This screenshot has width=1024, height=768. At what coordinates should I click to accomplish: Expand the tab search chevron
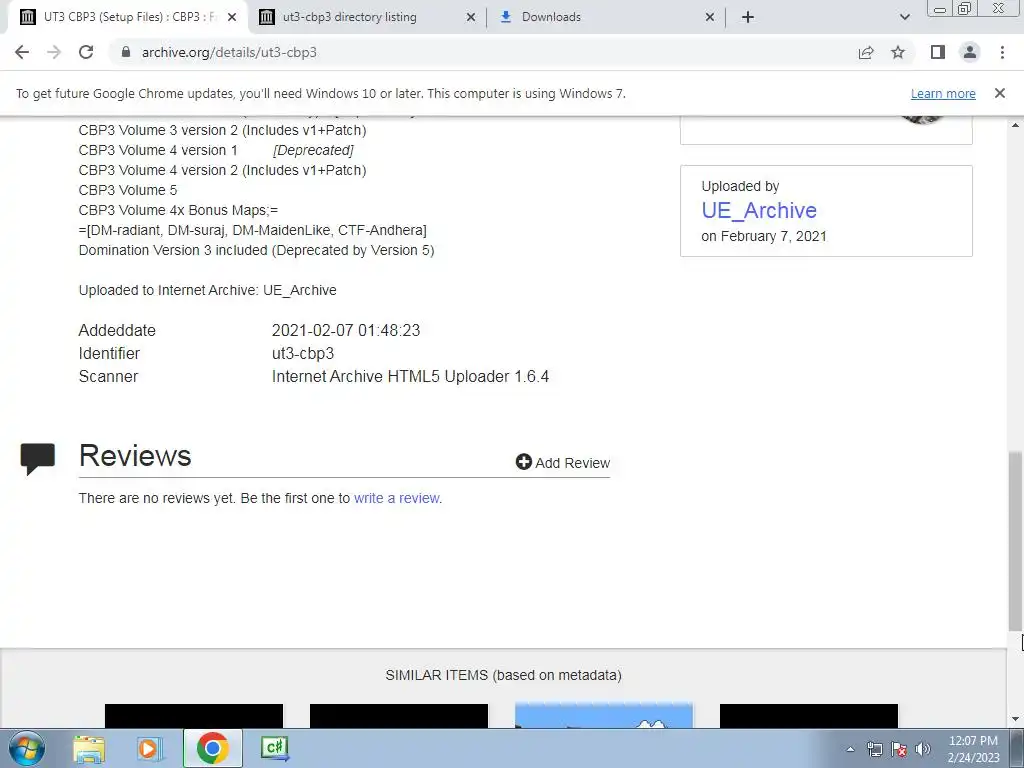[x=904, y=17]
